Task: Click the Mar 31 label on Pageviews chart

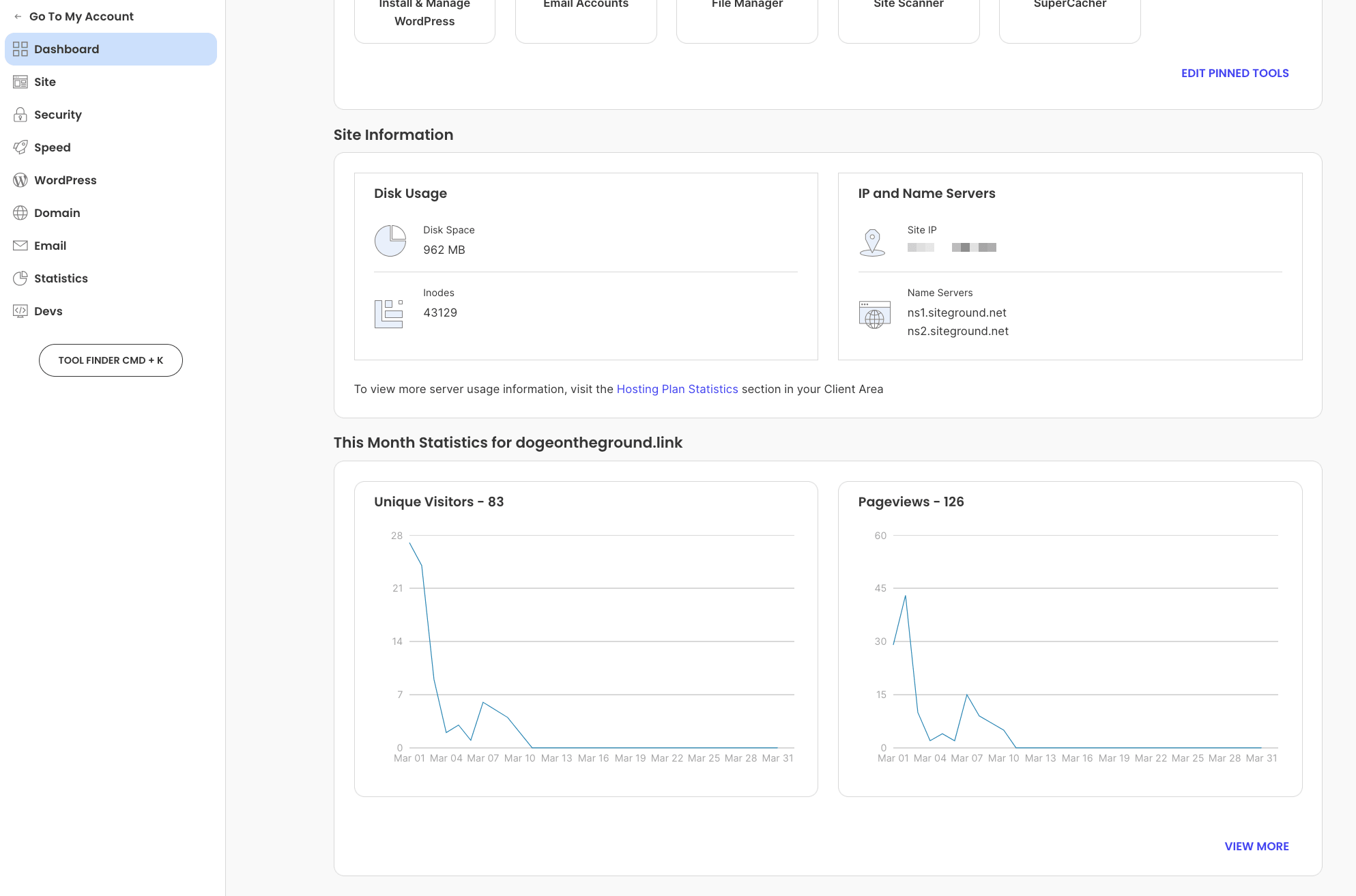Action: [x=1261, y=758]
